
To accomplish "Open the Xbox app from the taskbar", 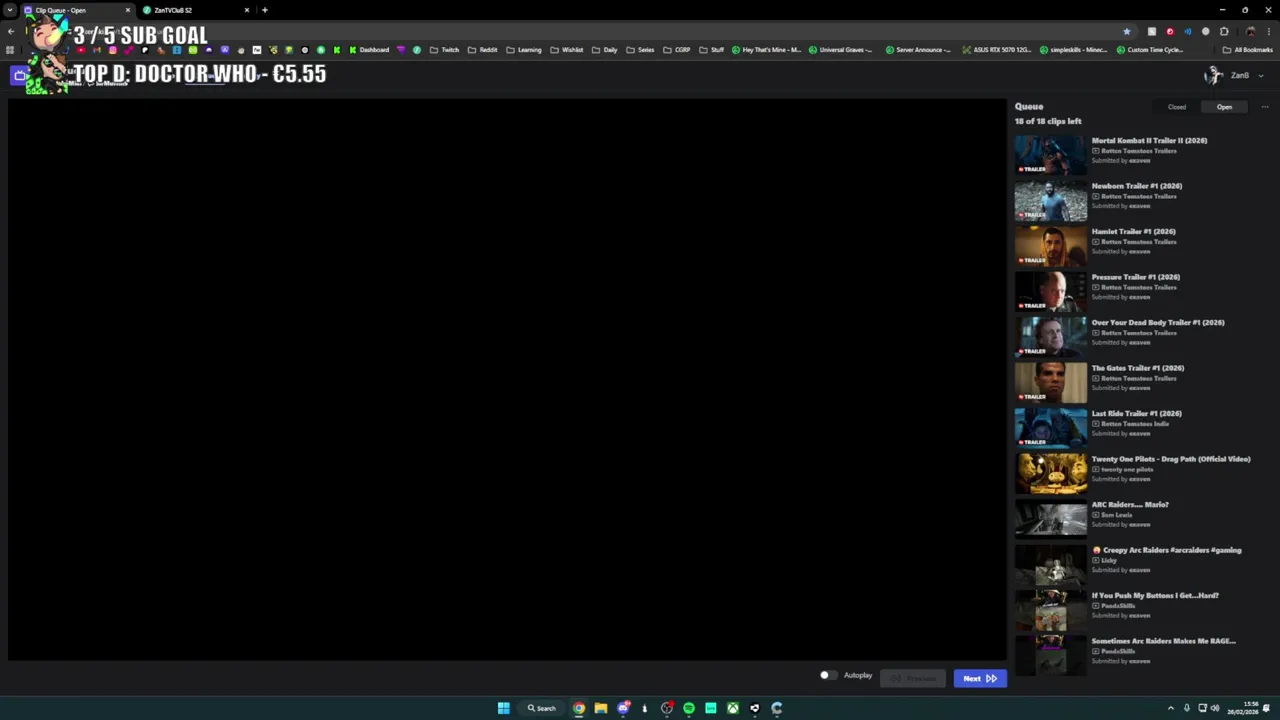I will [x=733, y=708].
